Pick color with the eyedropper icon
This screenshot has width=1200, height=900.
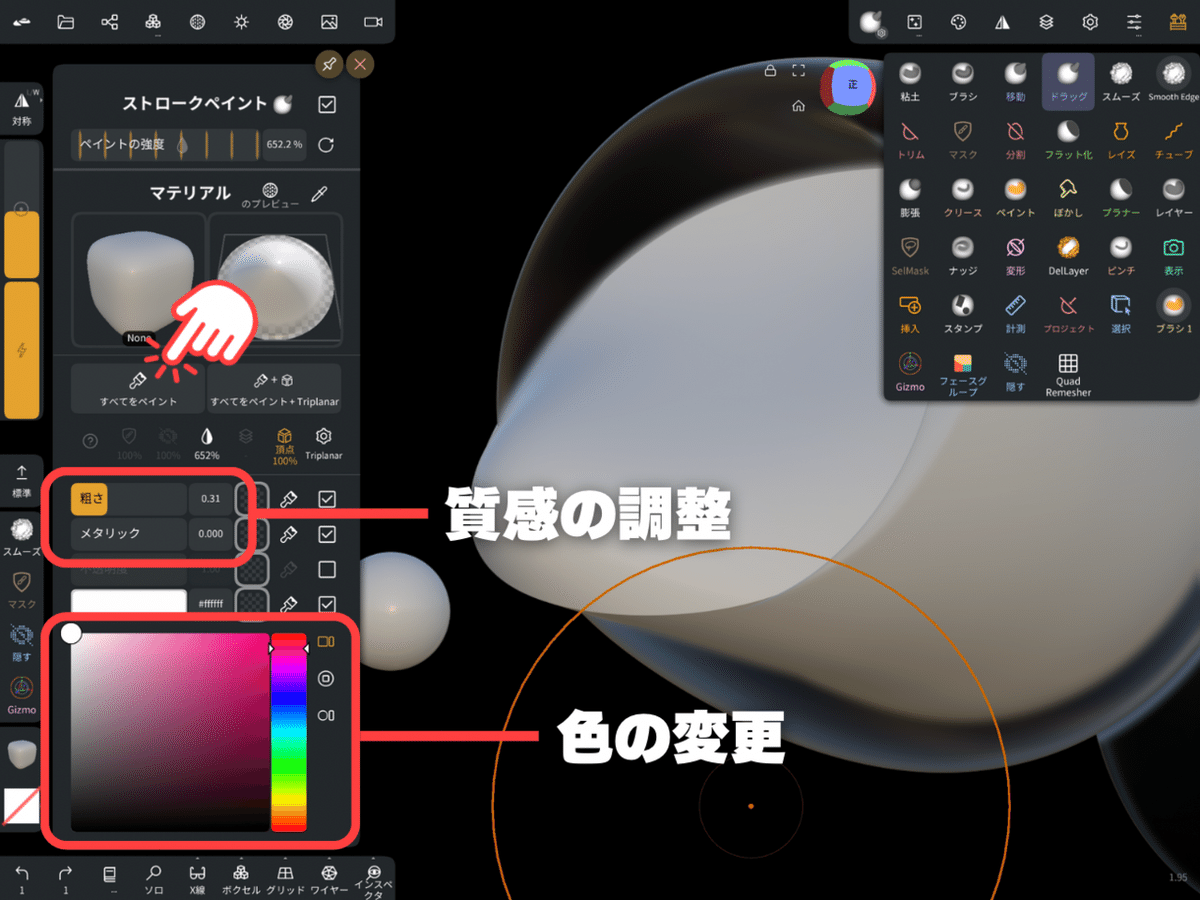tap(320, 192)
